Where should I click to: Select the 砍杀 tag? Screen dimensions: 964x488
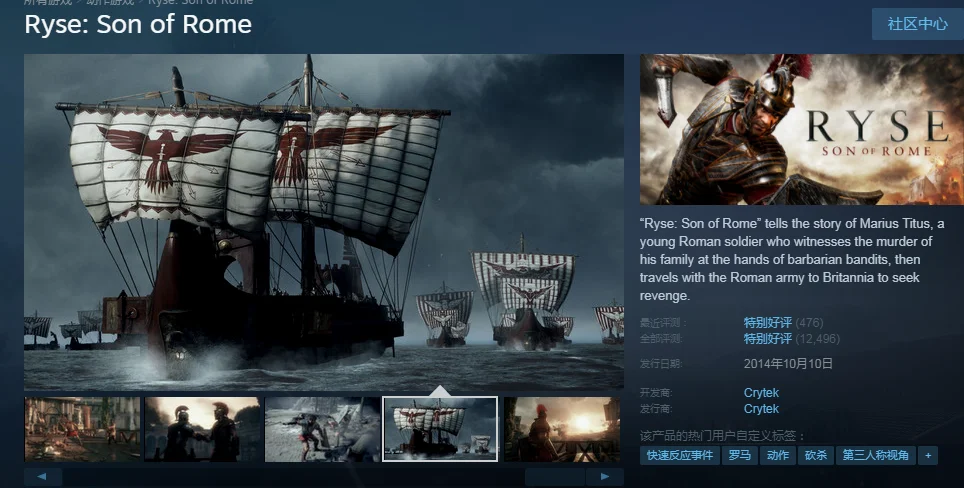click(x=816, y=455)
